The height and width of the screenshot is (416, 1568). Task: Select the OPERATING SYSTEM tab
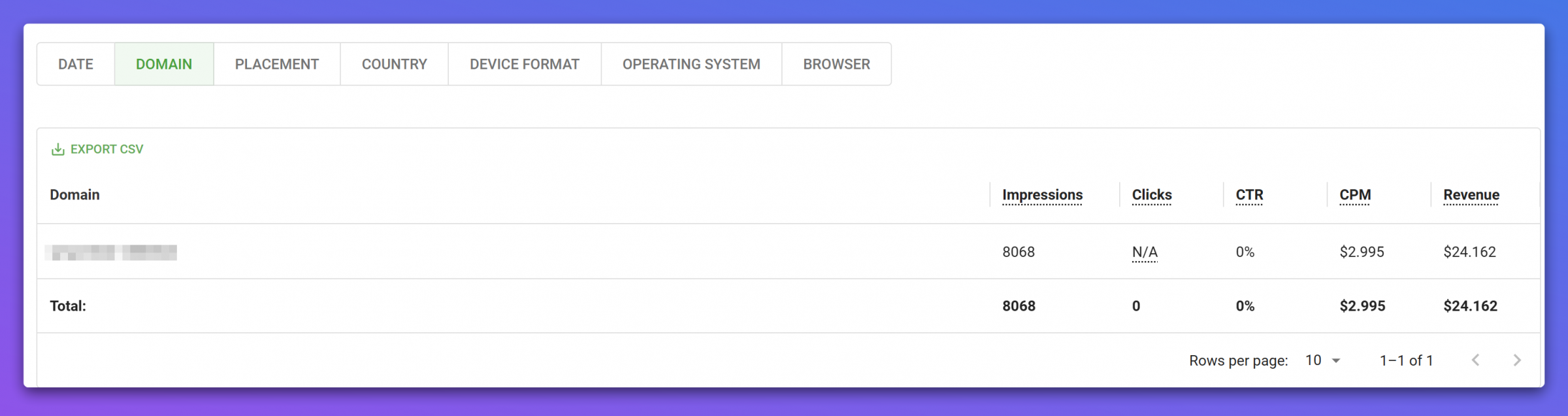pos(691,64)
